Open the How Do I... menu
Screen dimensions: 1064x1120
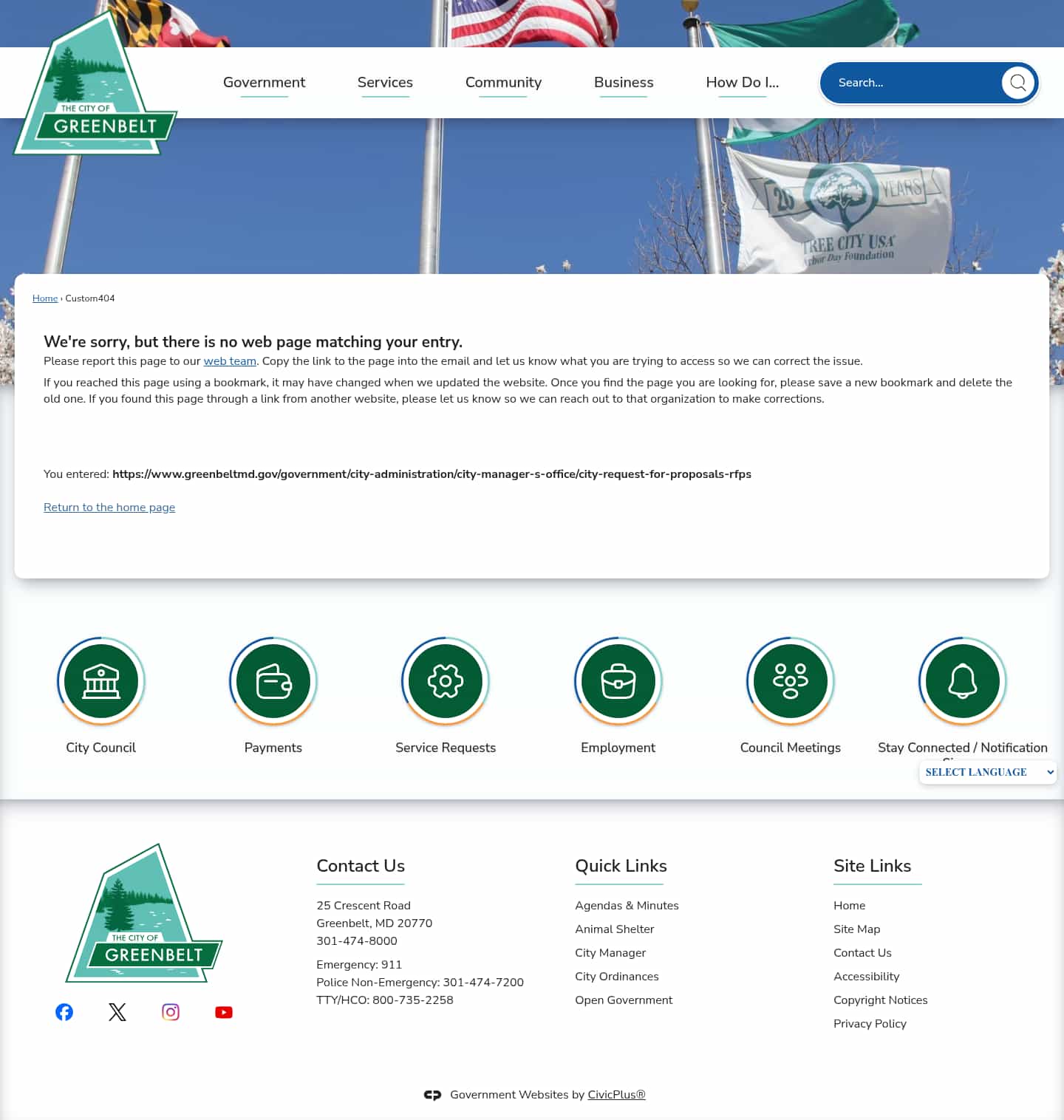[x=742, y=83]
